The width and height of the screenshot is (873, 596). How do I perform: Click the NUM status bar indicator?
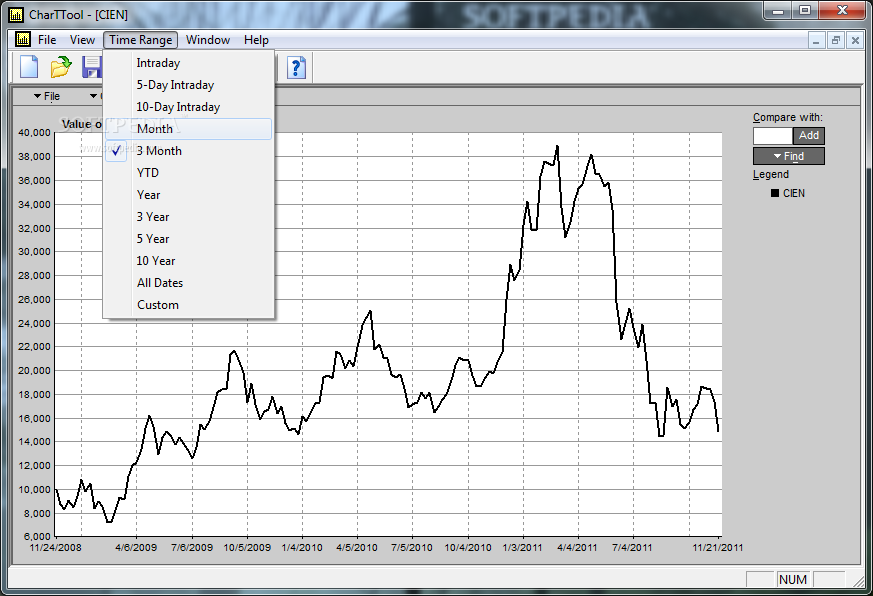pos(793,580)
